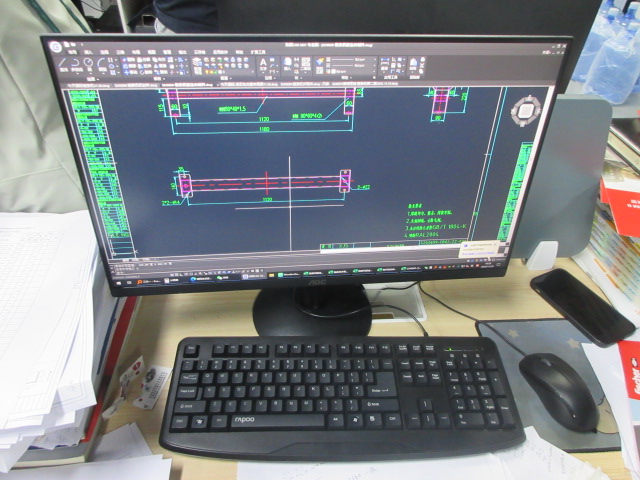The image size is (640, 480).
Task: Select the Circle drawing tool
Action: [x=89, y=62]
